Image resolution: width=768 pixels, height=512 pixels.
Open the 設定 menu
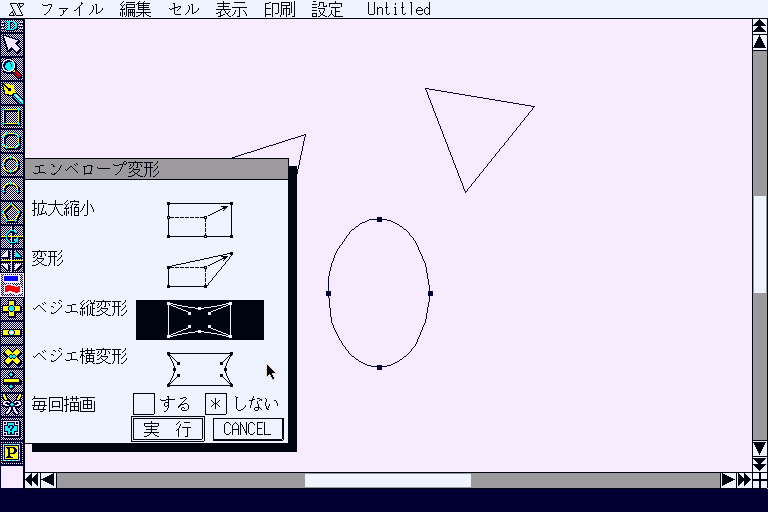[327, 9]
